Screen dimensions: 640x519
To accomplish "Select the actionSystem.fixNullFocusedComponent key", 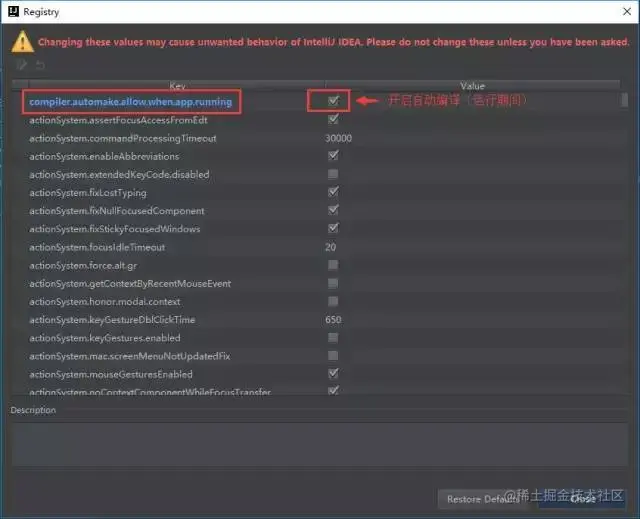I will click(x=117, y=211).
